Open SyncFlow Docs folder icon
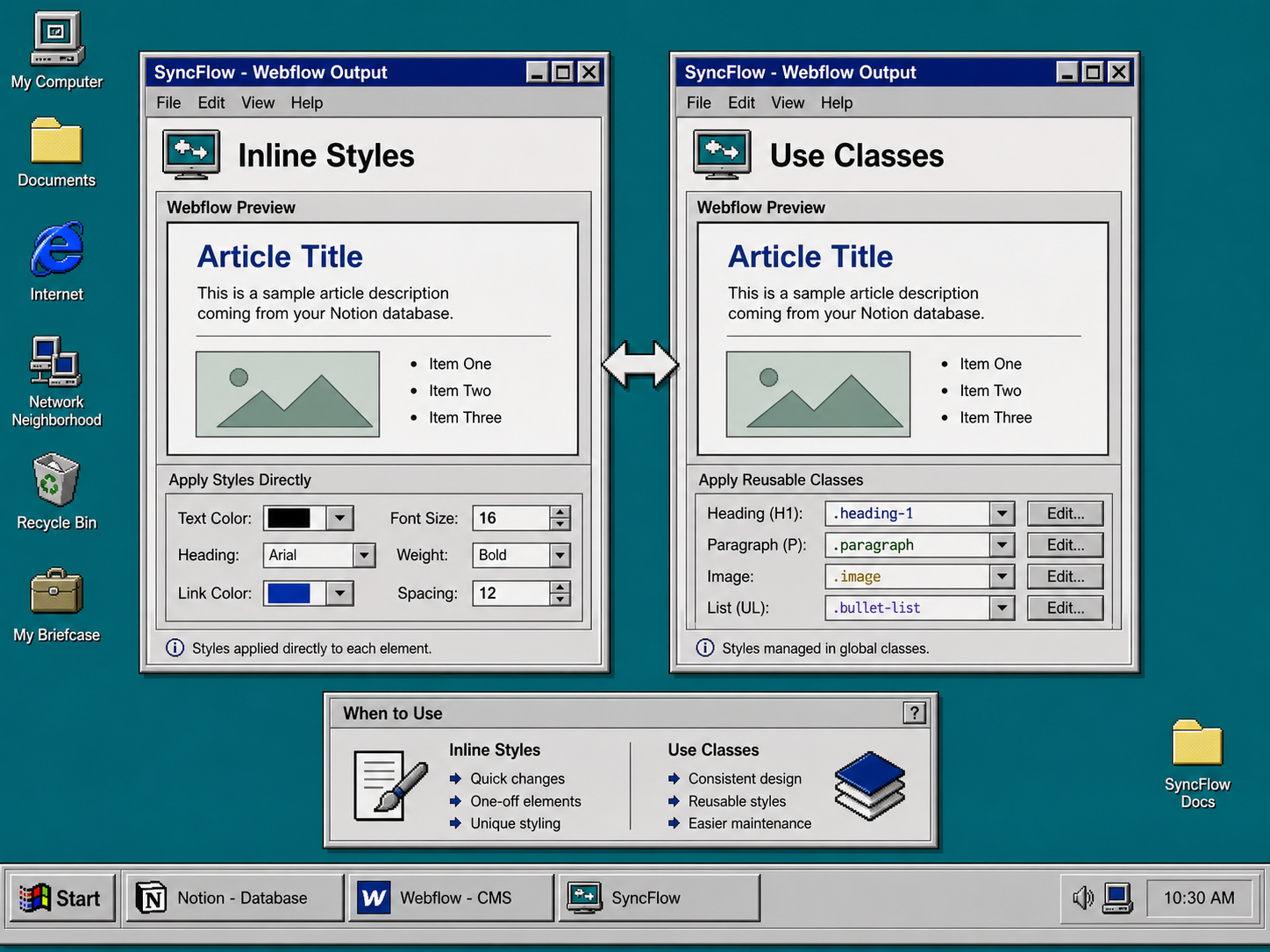1270x952 pixels. 1197,742
